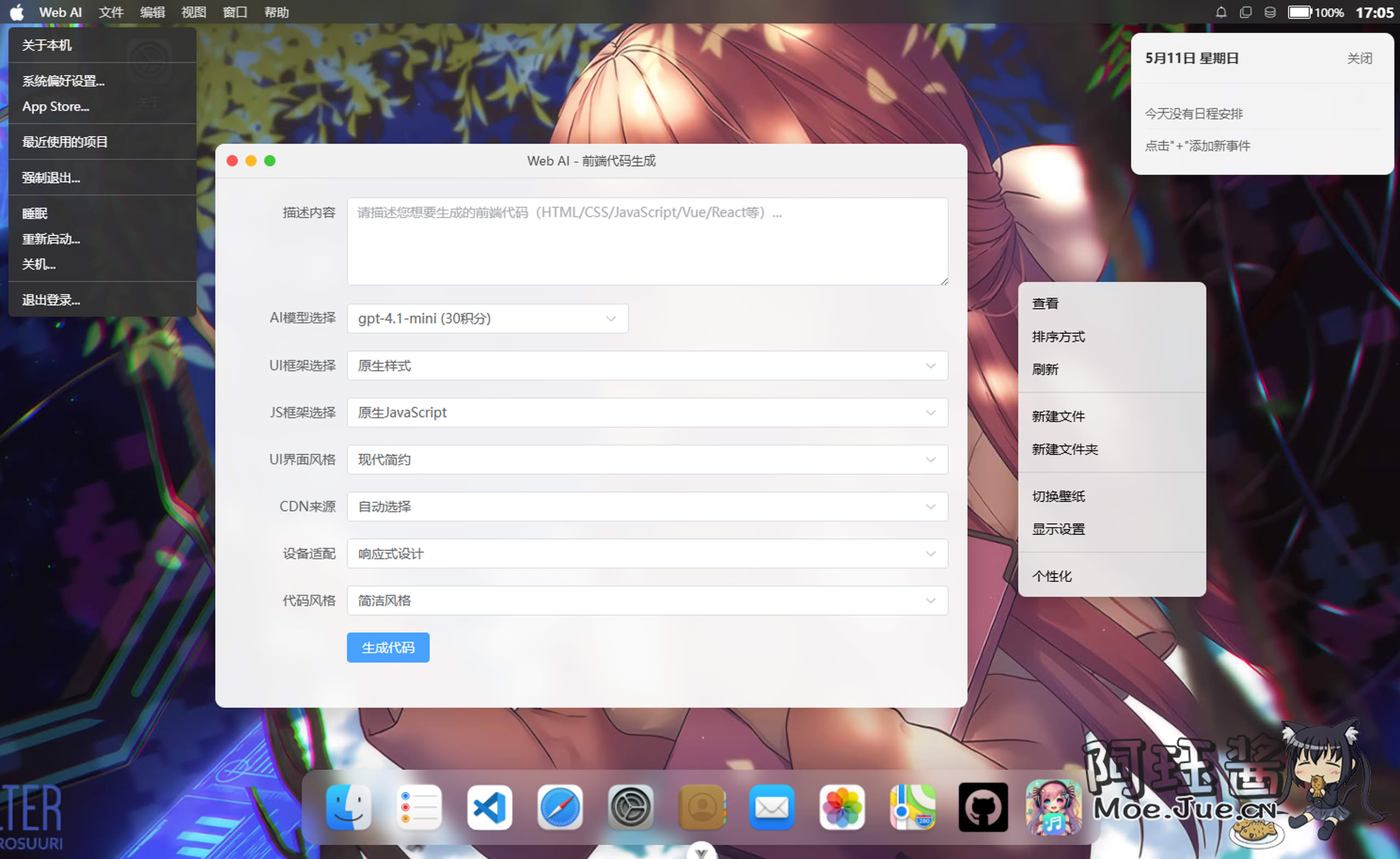Open the 文件 menu
The height and width of the screenshot is (859, 1400).
pyautogui.click(x=111, y=12)
